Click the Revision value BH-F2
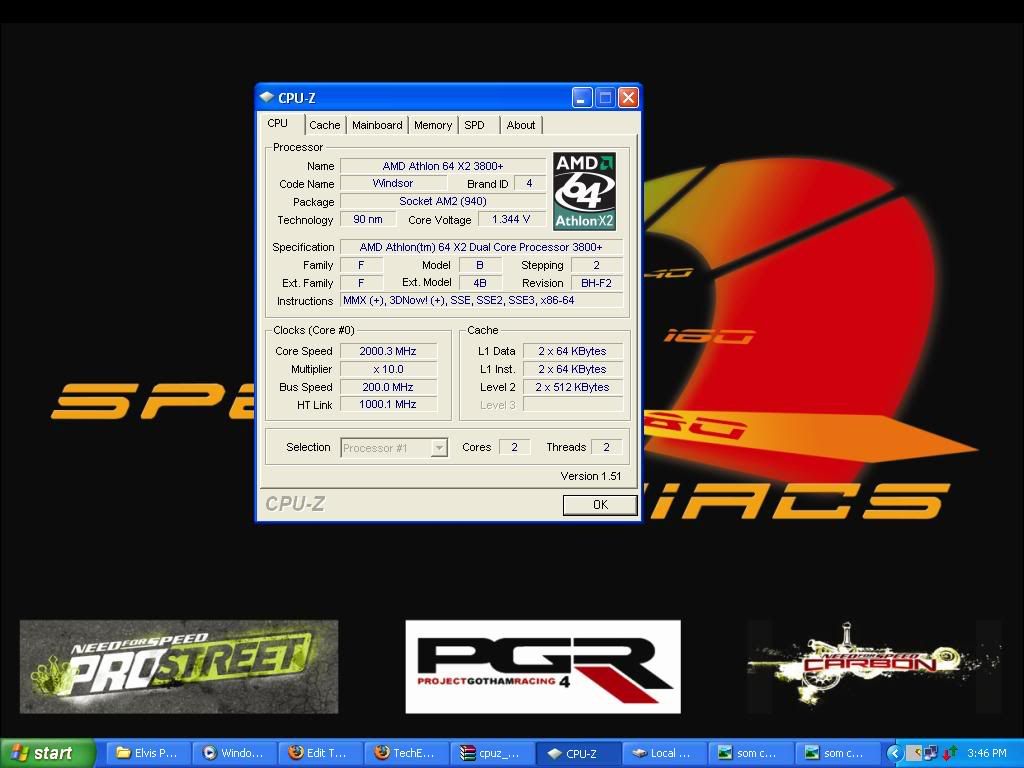 pyautogui.click(x=596, y=283)
